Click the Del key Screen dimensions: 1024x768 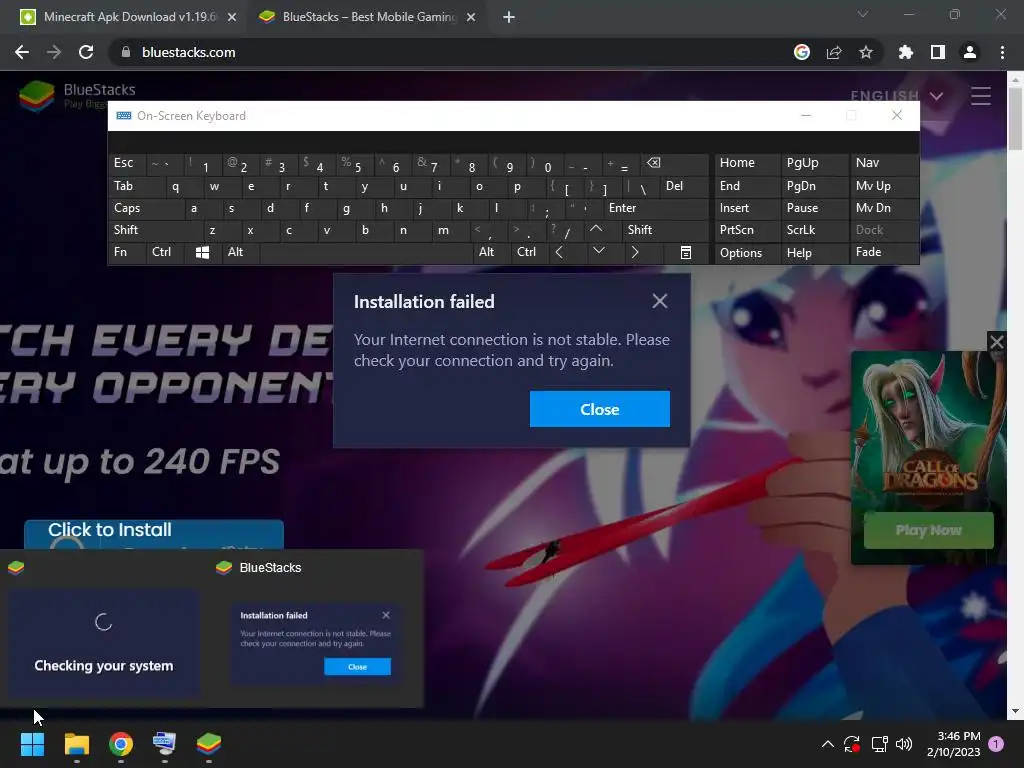684,186
